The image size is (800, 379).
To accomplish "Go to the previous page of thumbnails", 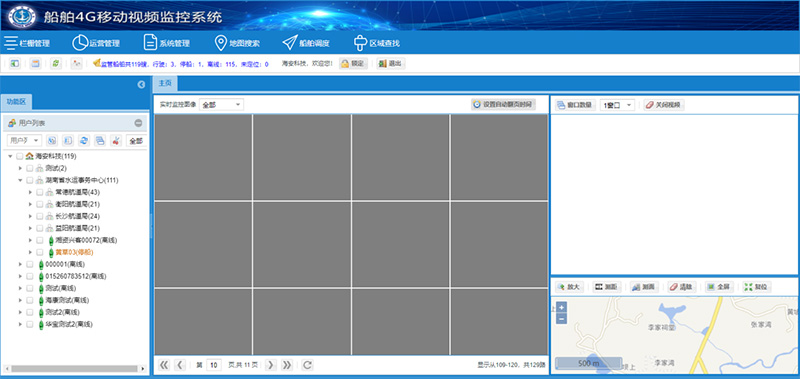I will tap(180, 365).
